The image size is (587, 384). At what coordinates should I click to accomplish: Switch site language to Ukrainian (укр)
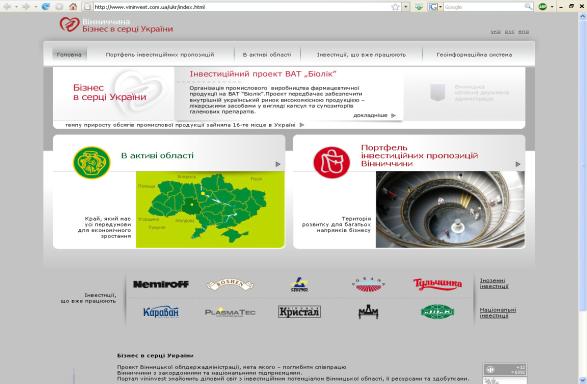pyautogui.click(x=495, y=32)
